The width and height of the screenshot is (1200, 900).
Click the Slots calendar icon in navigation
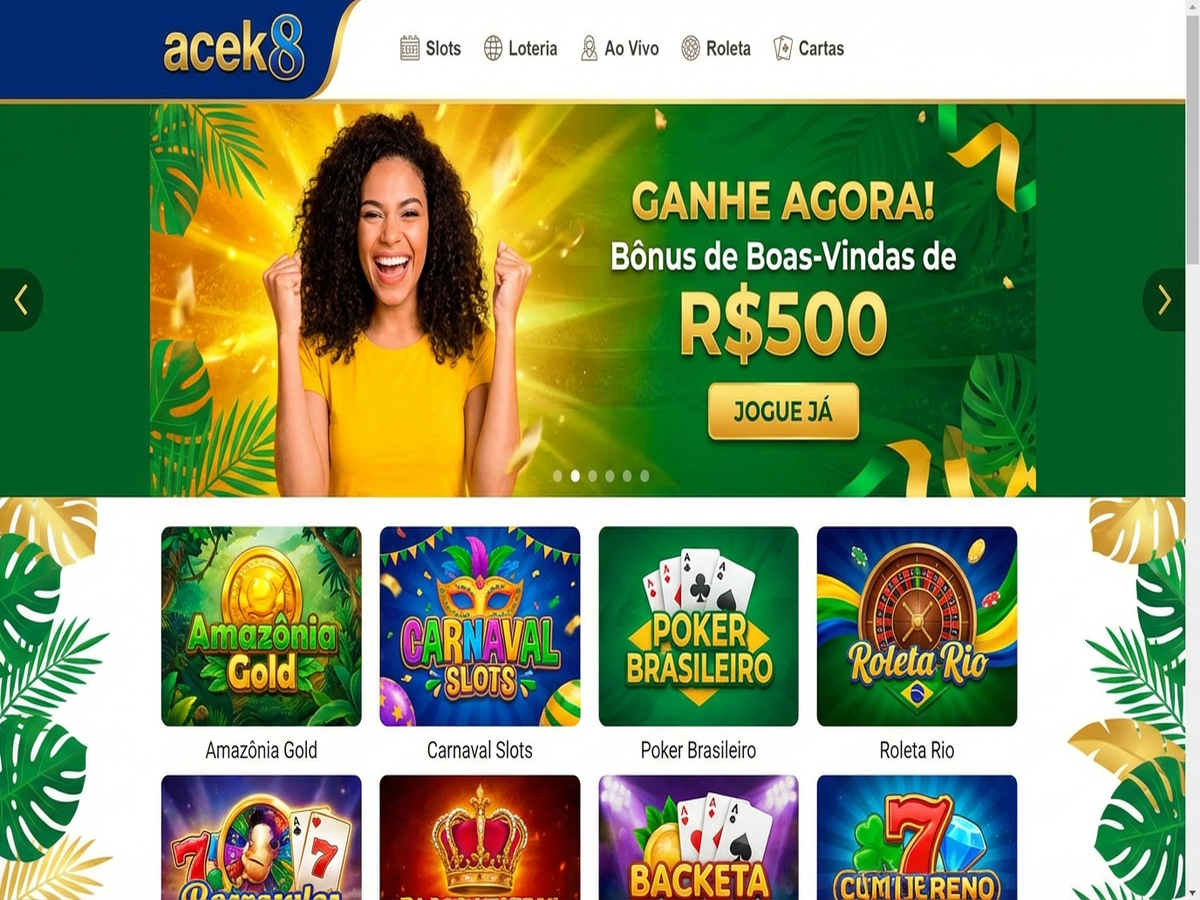[x=409, y=48]
